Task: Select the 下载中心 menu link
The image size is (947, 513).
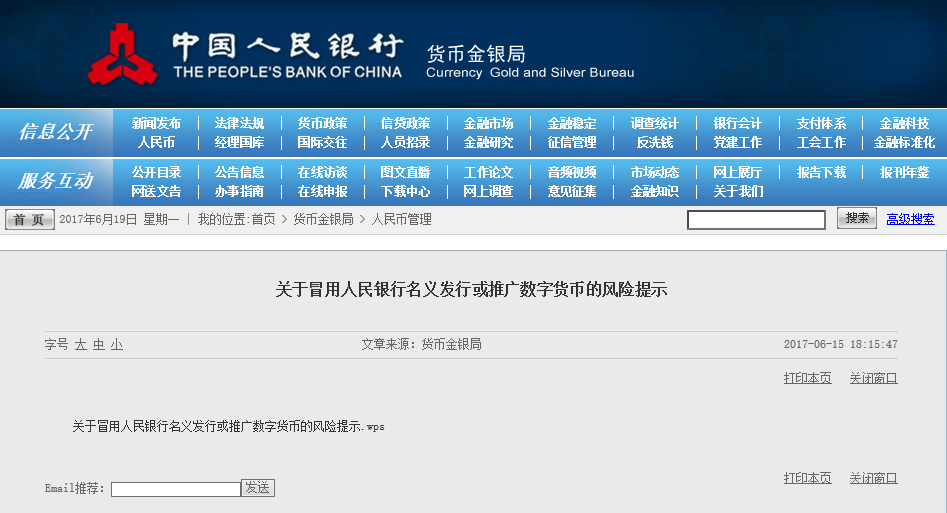Action: pos(405,192)
